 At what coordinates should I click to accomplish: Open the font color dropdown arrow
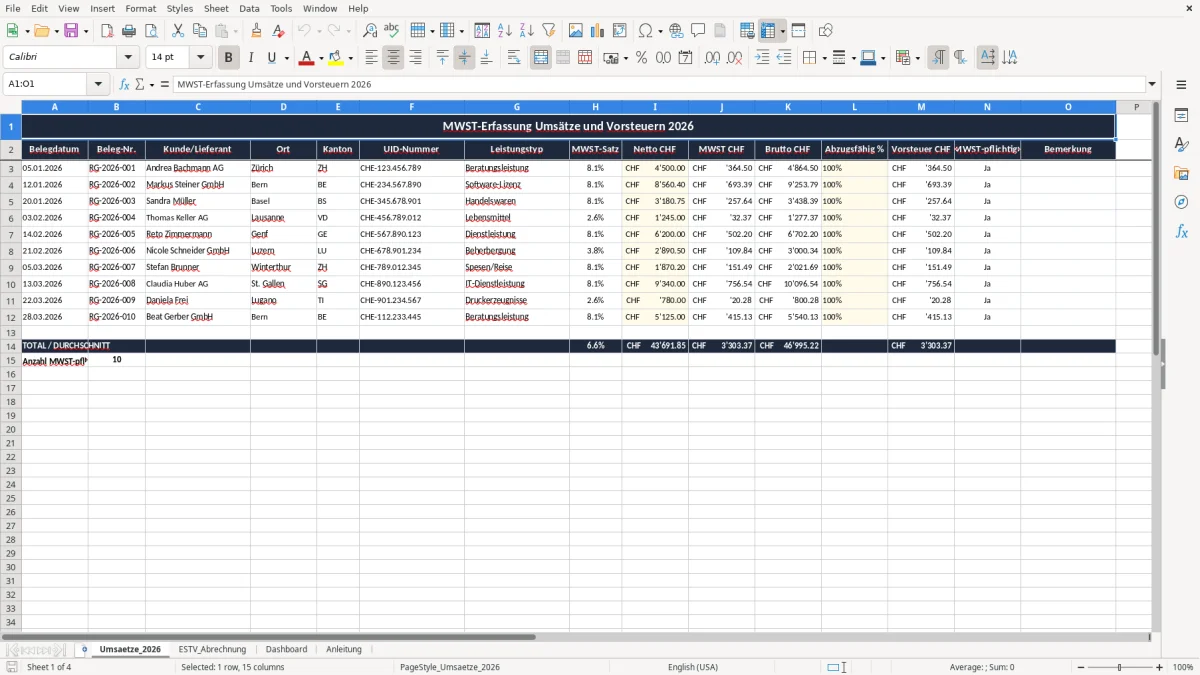coord(320,58)
